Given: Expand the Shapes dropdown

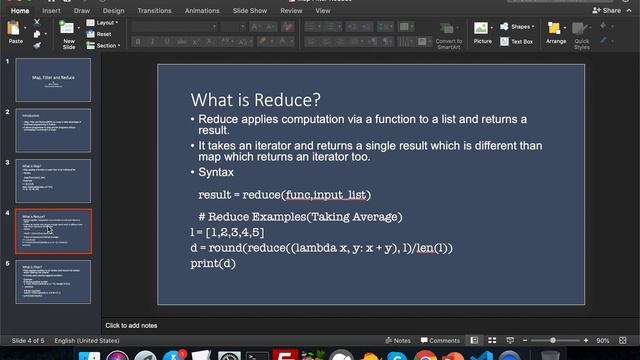Looking at the screenshot, I should pyautogui.click(x=517, y=27).
